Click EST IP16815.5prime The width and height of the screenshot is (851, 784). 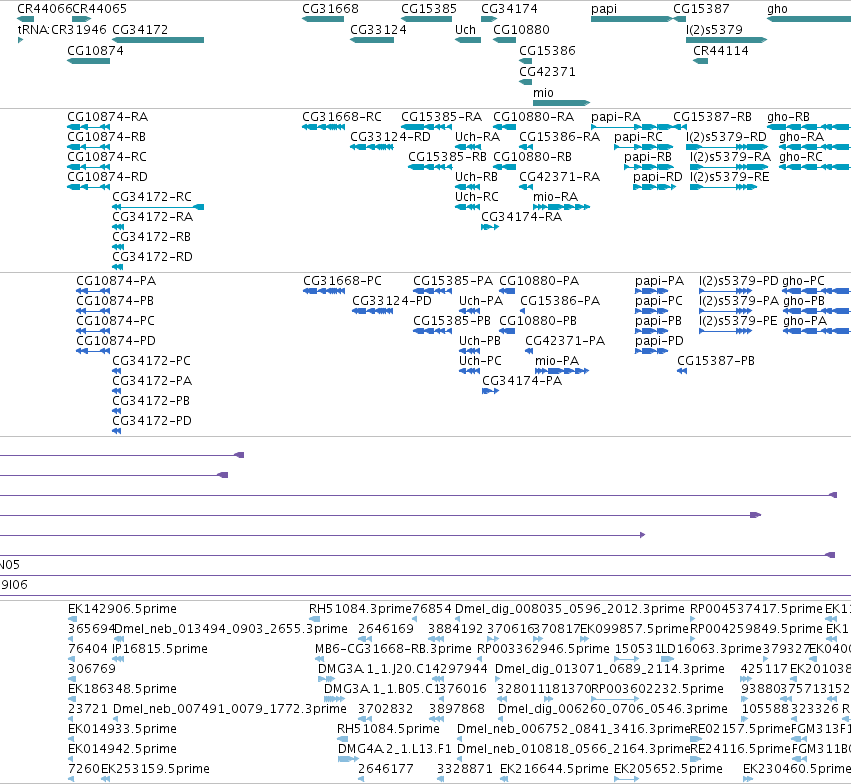pyautogui.click(x=160, y=649)
